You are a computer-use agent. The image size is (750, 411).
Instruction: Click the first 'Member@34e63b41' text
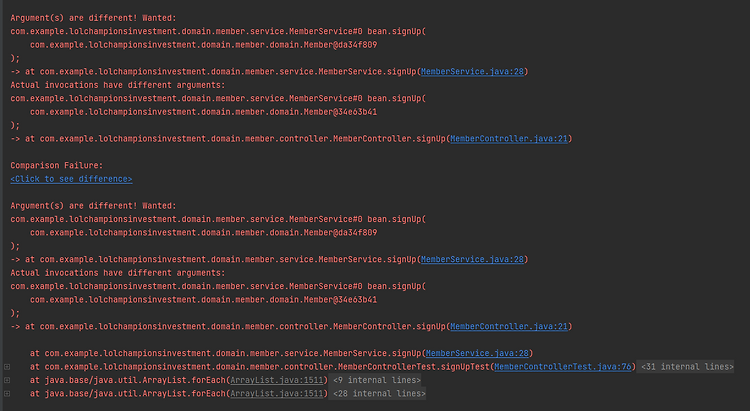pyautogui.click(x=343, y=112)
